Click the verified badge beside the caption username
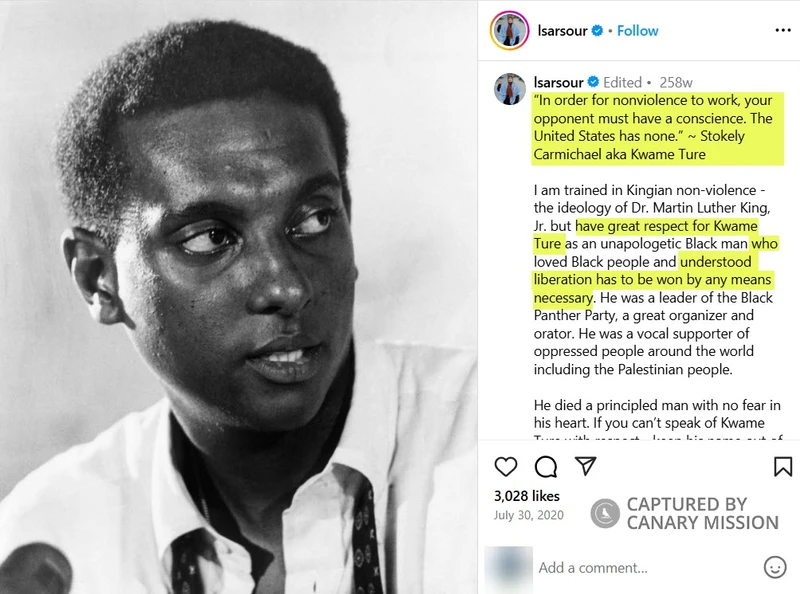800x594 pixels. (x=592, y=82)
